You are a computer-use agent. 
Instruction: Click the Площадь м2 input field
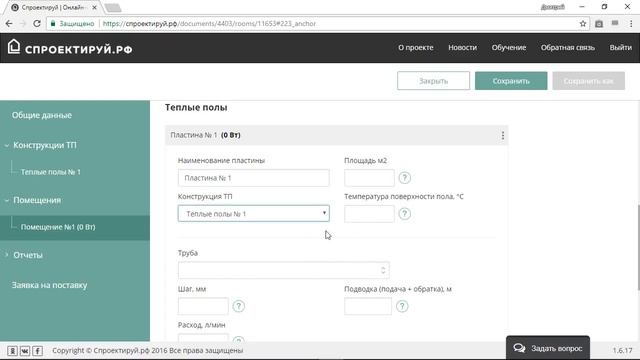[369, 178]
